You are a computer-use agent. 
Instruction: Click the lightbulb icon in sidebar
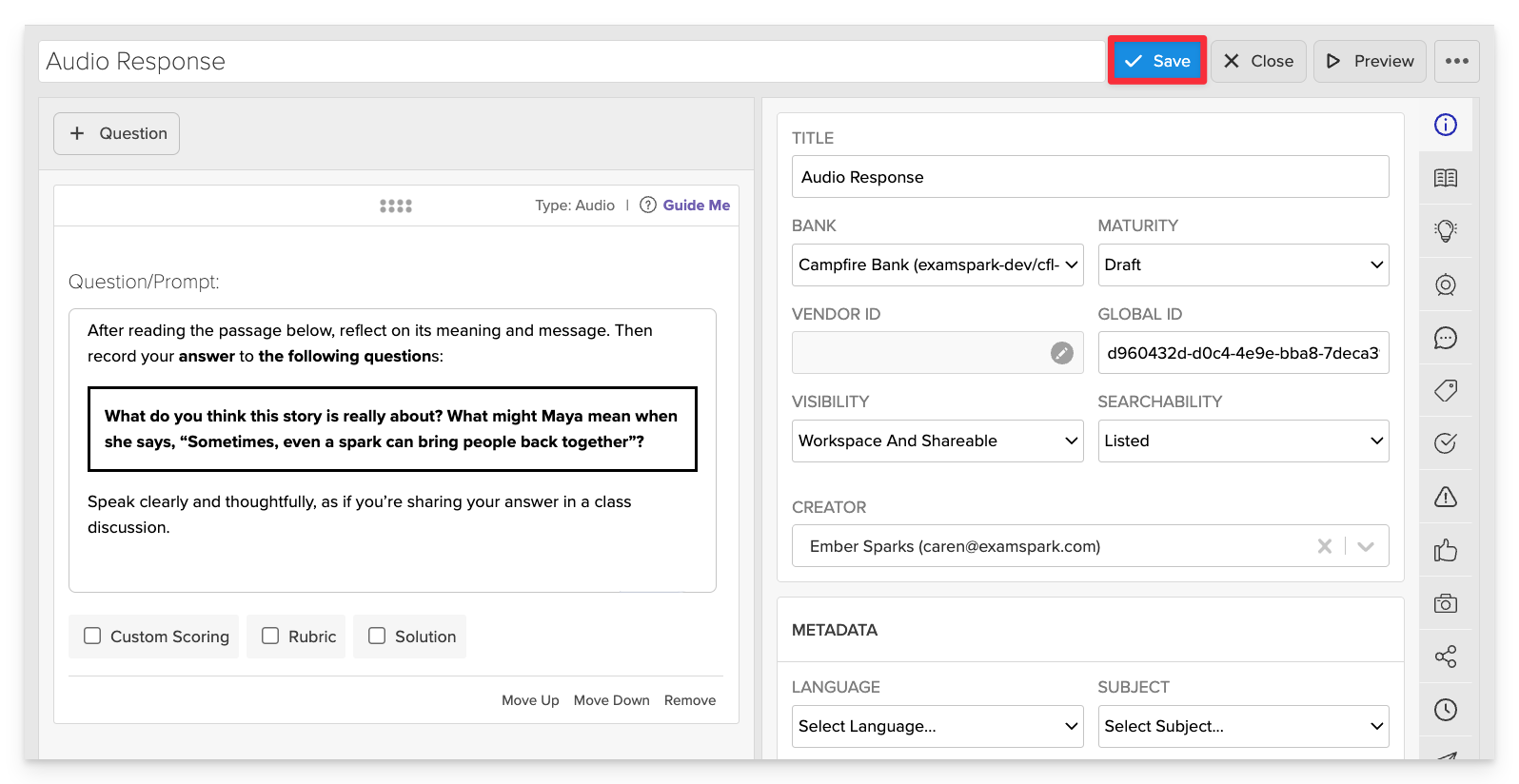coord(1445,231)
